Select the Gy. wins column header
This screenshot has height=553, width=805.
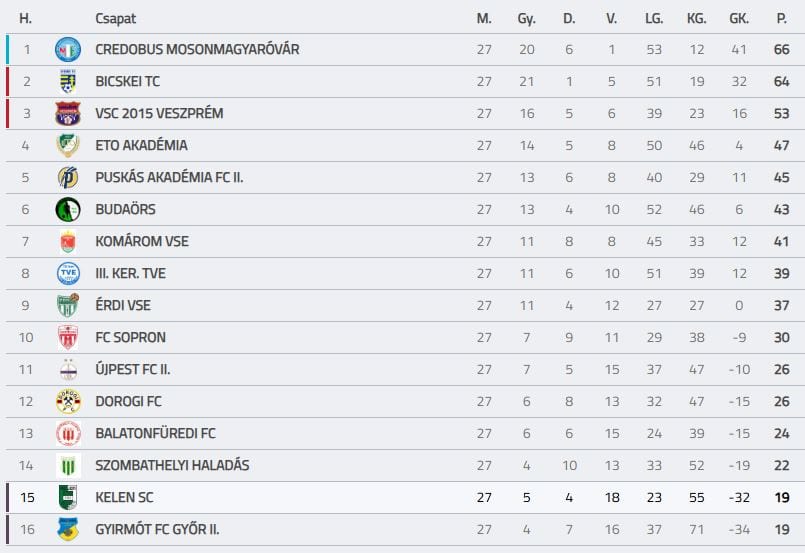tap(526, 18)
